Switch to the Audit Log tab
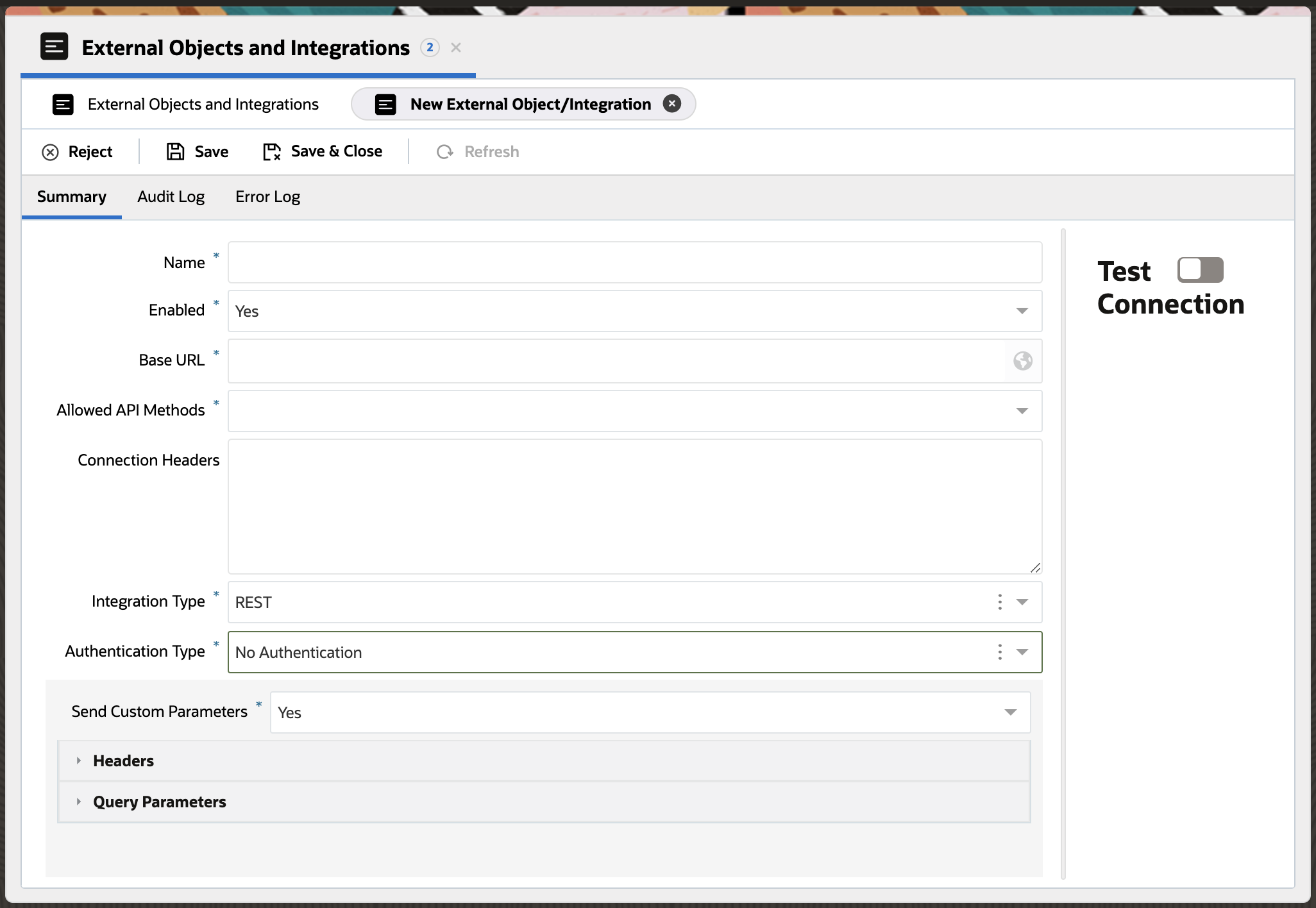This screenshot has width=1316, height=908. pos(170,197)
